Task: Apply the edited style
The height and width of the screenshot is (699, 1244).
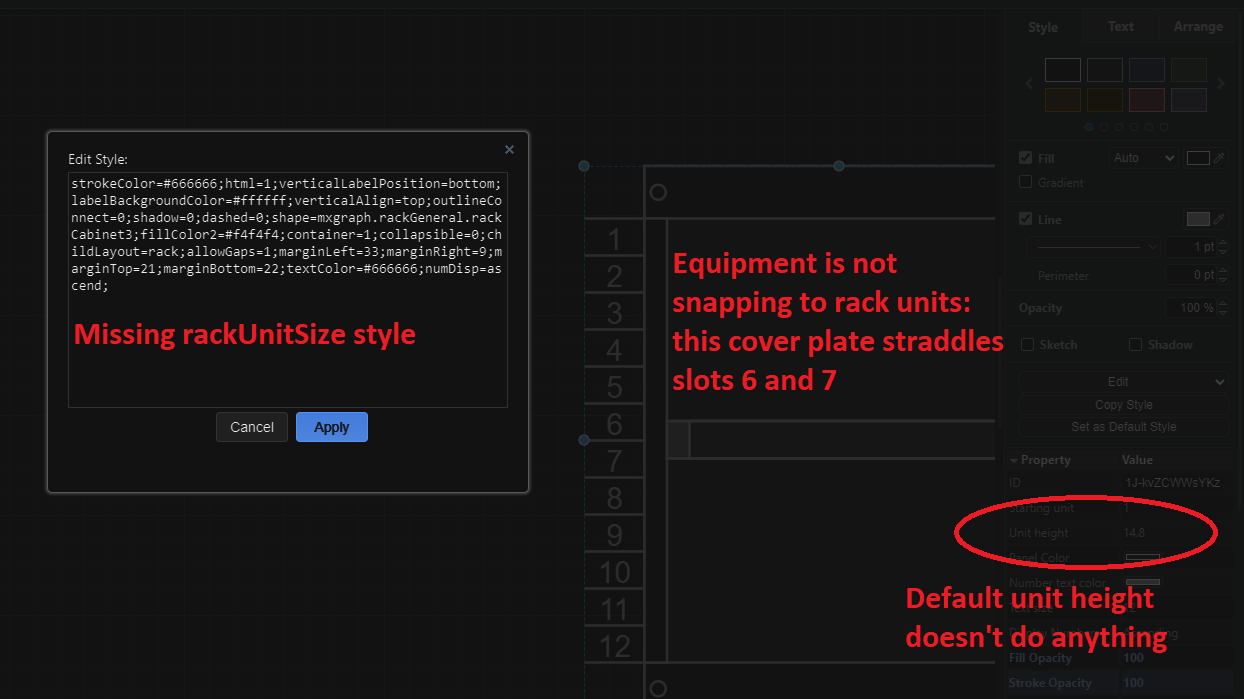Action: pyautogui.click(x=331, y=426)
